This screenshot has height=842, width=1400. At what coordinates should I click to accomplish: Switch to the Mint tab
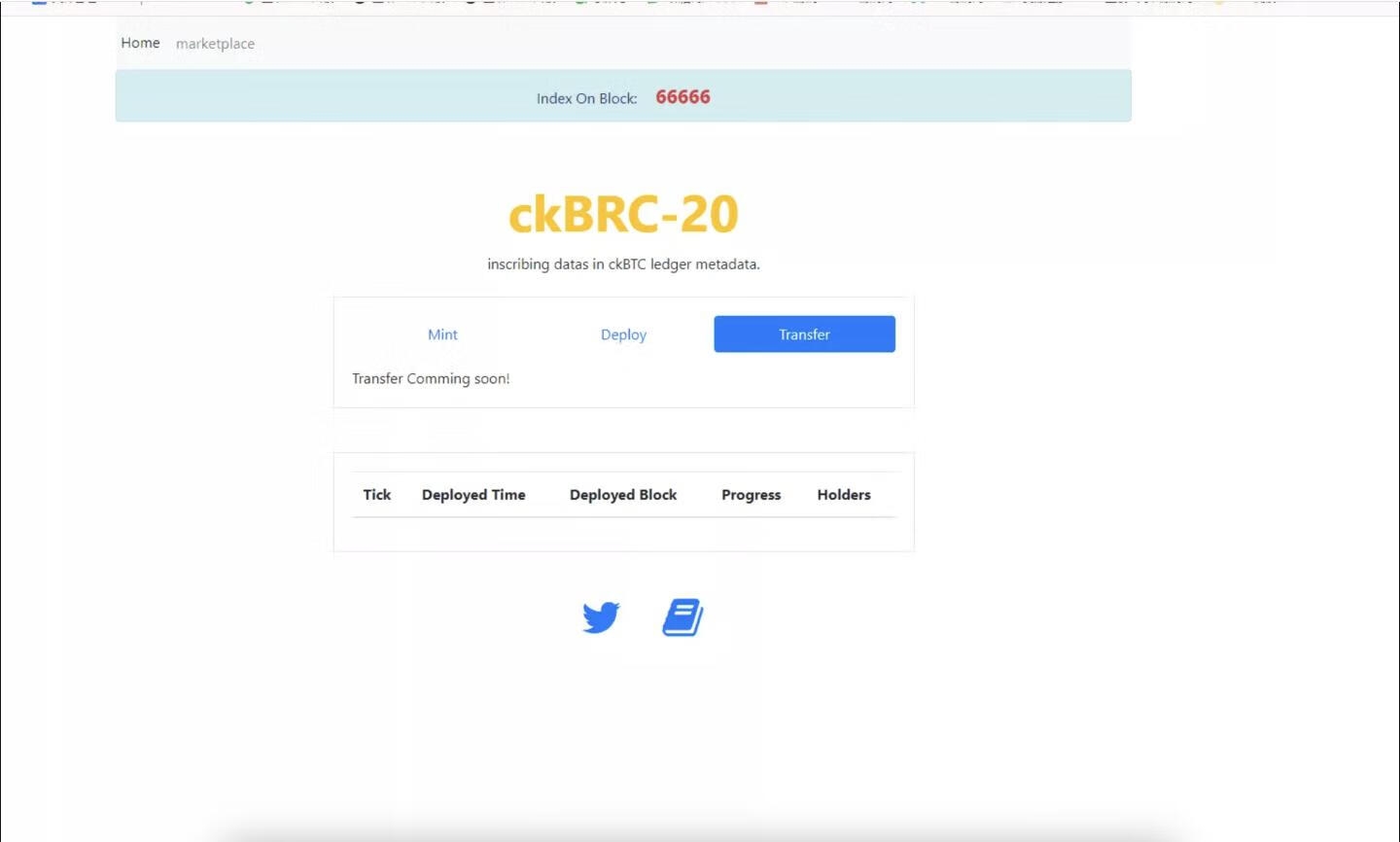click(442, 334)
